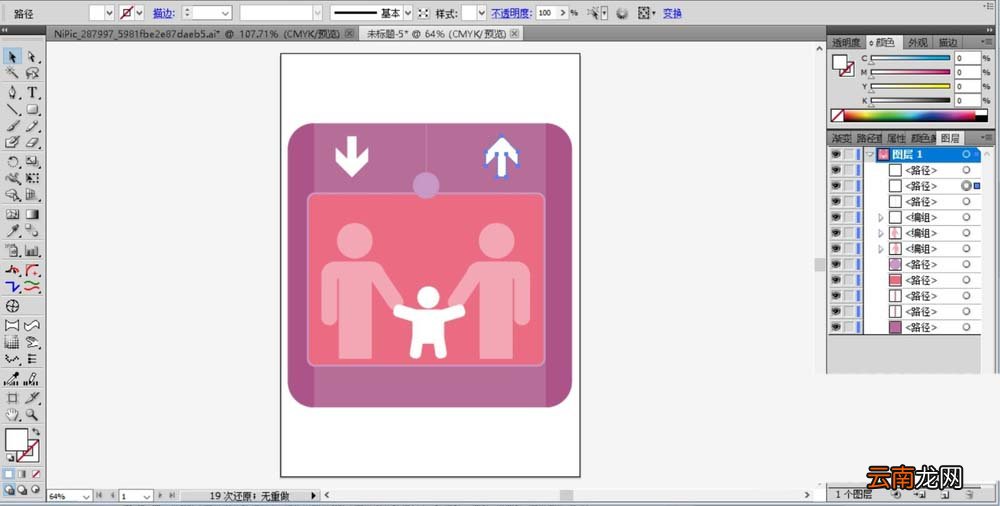This screenshot has width=1000, height=506.
Task: Click the default fill and stroke icon
Action: click(10, 458)
